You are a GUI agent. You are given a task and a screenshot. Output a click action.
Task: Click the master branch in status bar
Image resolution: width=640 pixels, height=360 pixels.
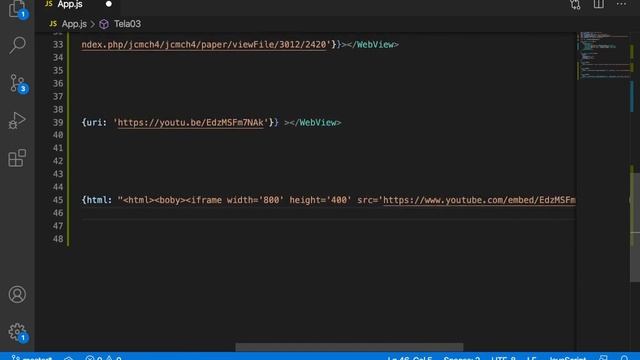[32, 358]
